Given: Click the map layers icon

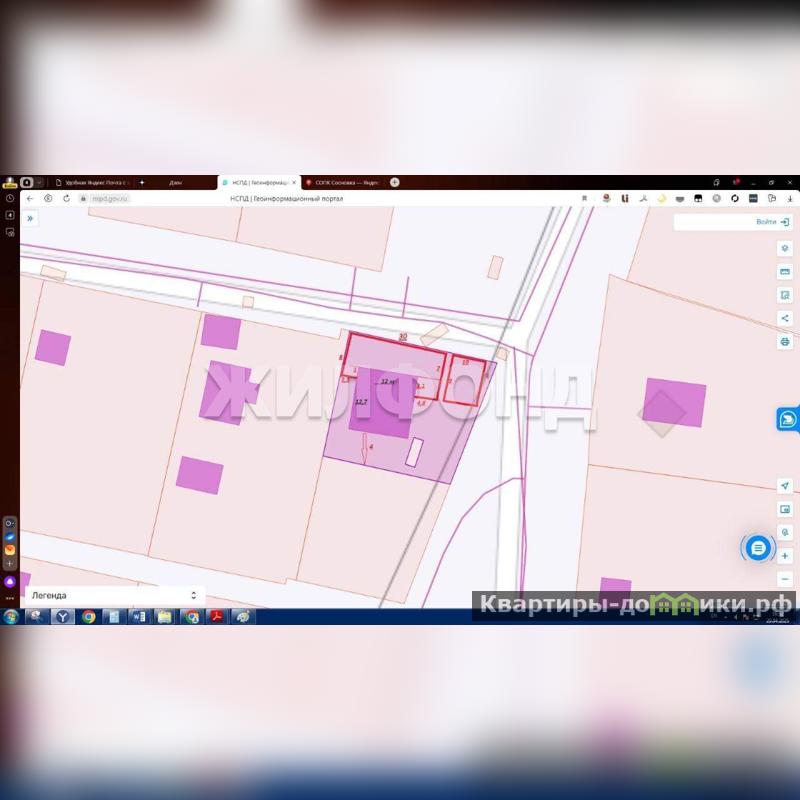Looking at the screenshot, I should point(785,248).
